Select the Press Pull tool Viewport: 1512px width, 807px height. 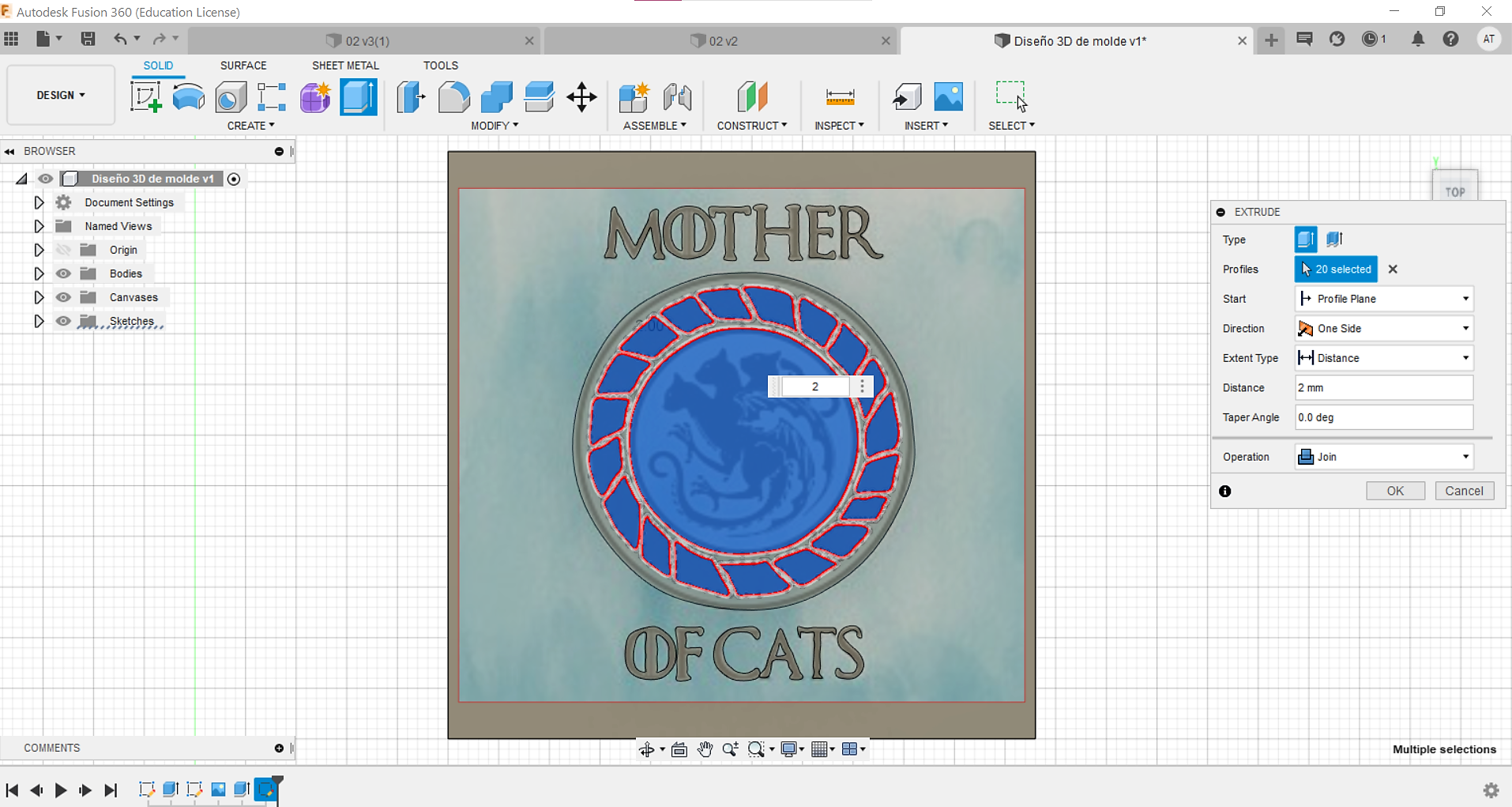pos(411,97)
